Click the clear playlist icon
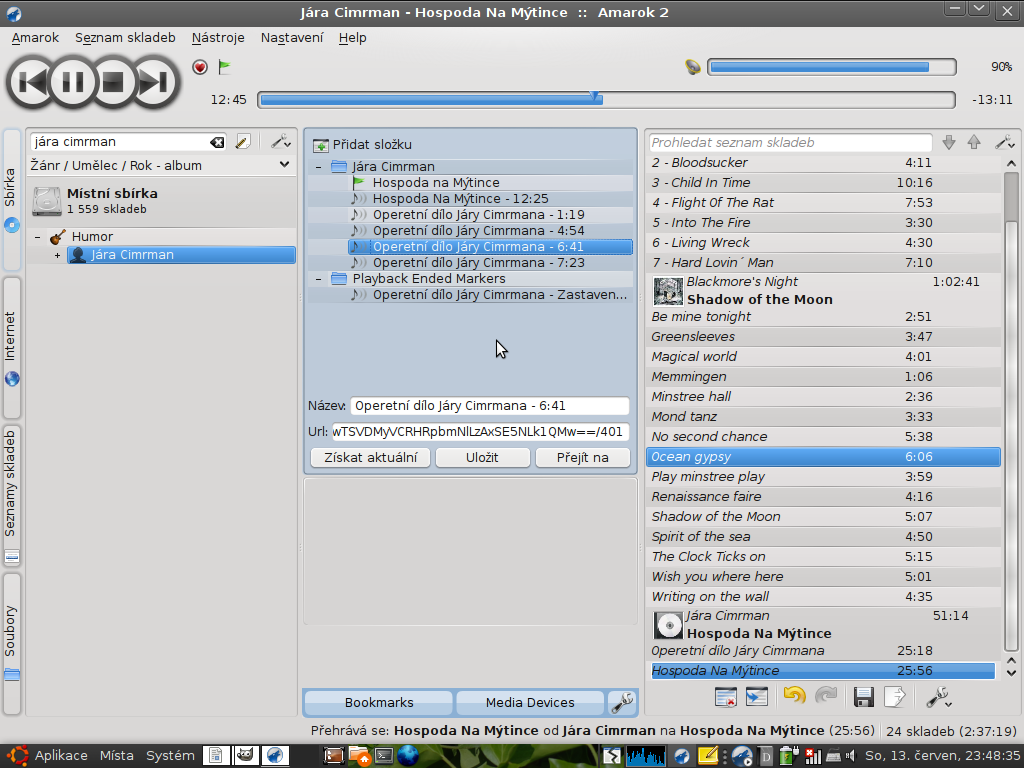Viewport: 1024px width, 768px height. tap(726, 697)
